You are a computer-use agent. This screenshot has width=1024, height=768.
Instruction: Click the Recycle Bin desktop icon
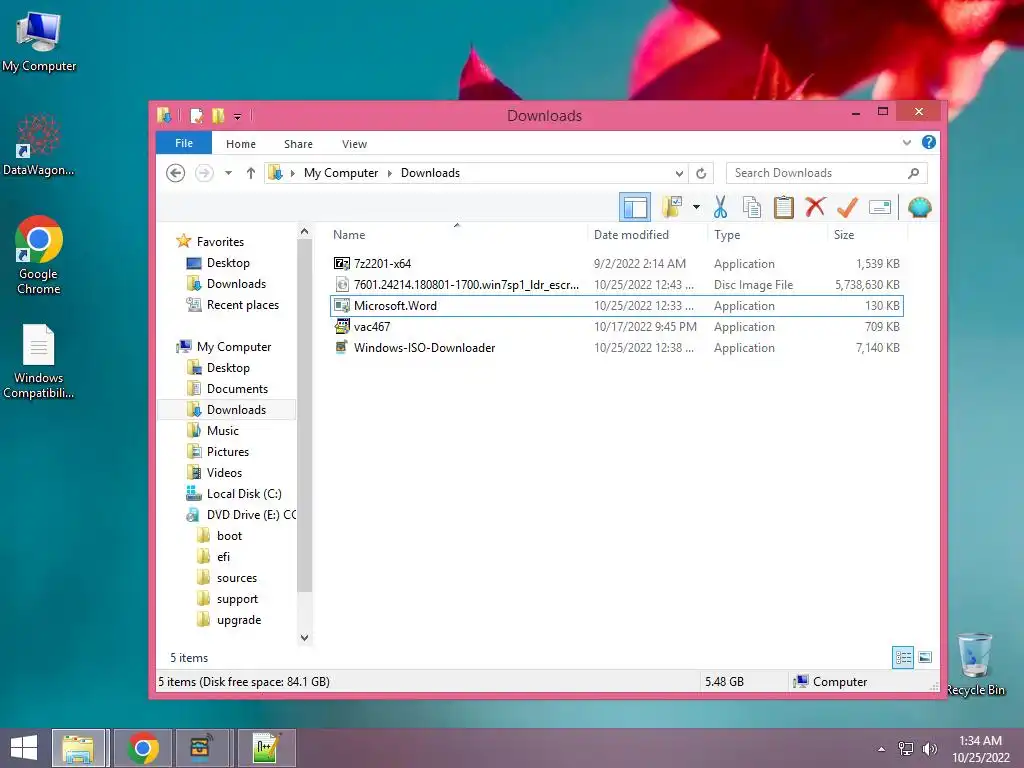tap(975, 664)
